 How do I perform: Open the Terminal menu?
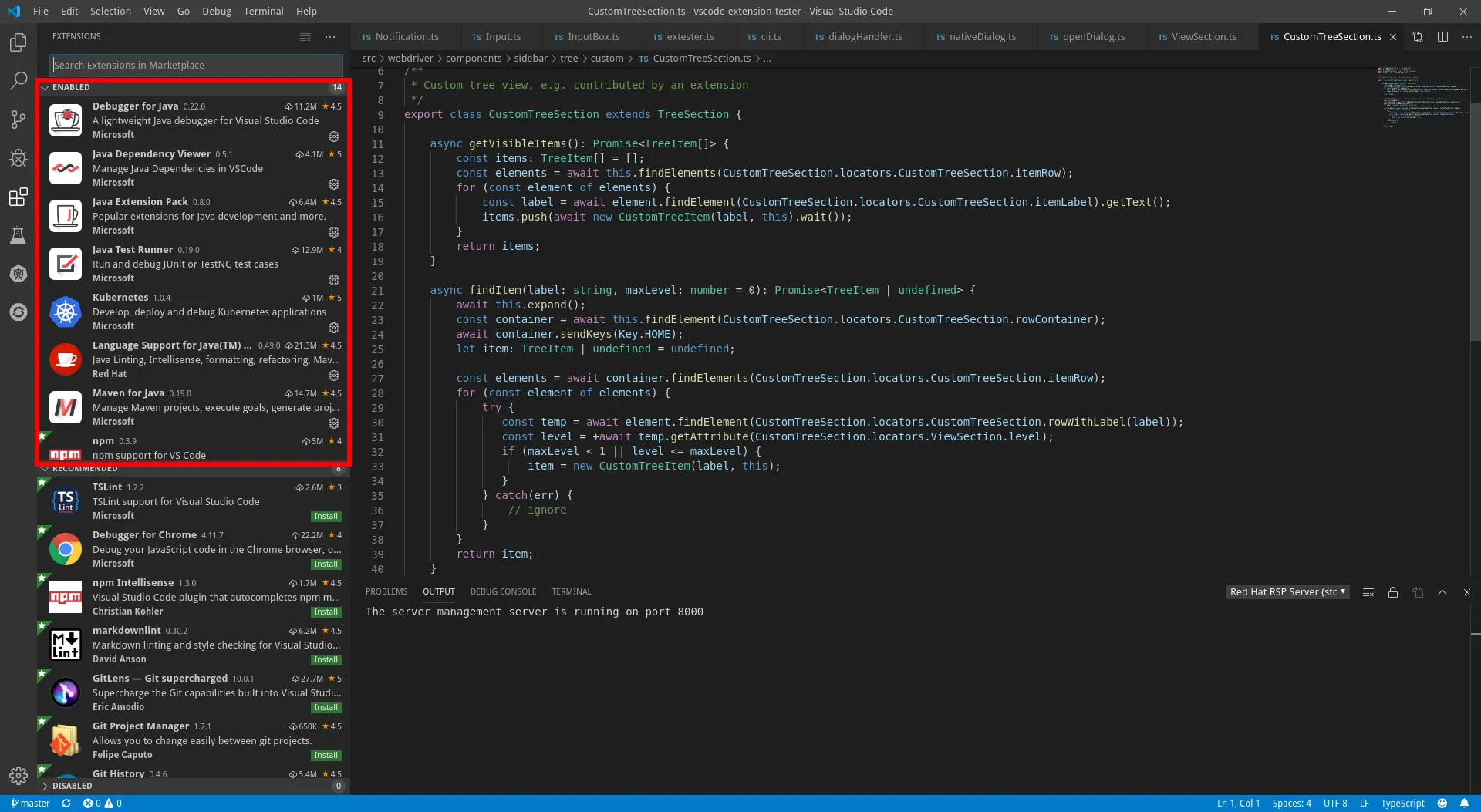tap(264, 12)
